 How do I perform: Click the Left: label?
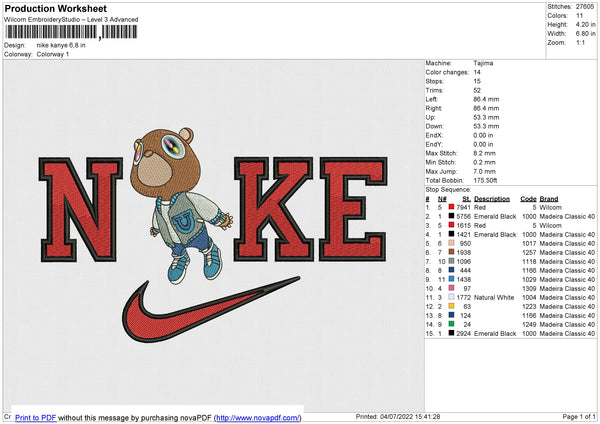[432, 99]
